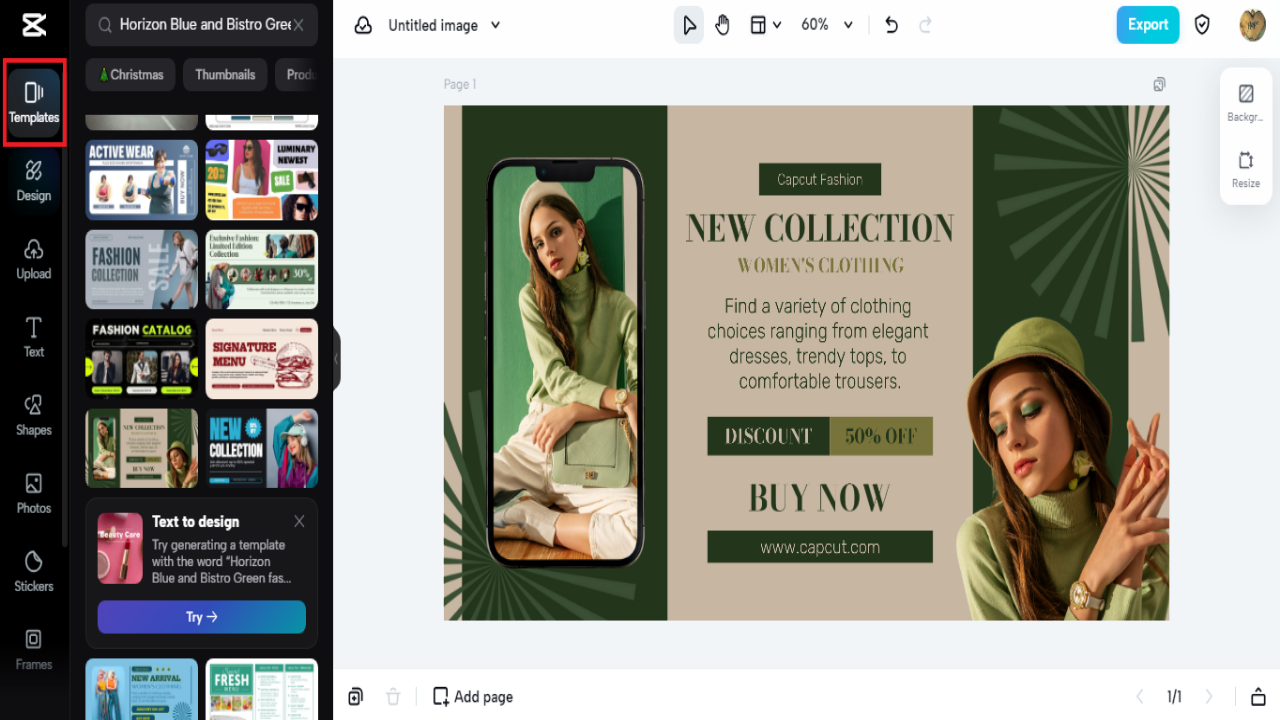Expand the page layout dropdown arrow

[x=777, y=25]
